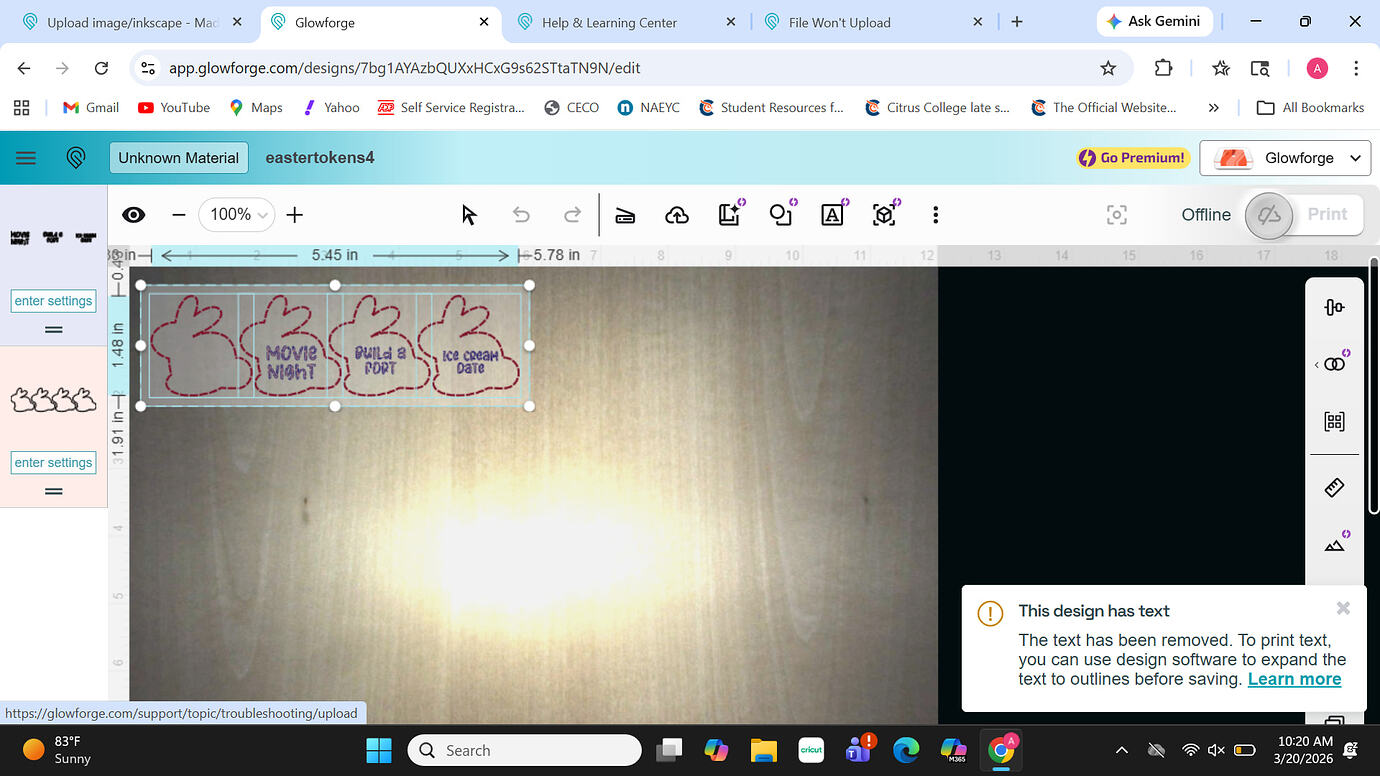Expand the Glowforge device selector dropdown

pyautogui.click(x=1284, y=158)
